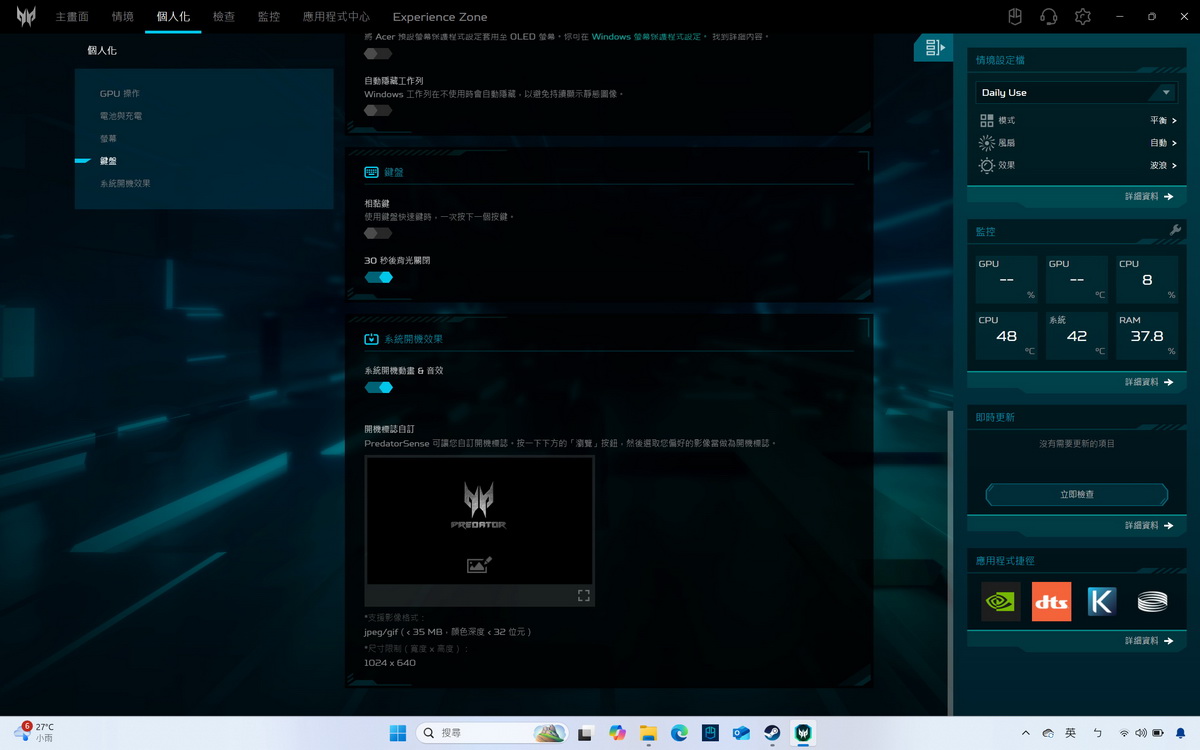Toggle the 相黏鍵 sticky keys switch
1200x750 pixels.
pyautogui.click(x=378, y=233)
